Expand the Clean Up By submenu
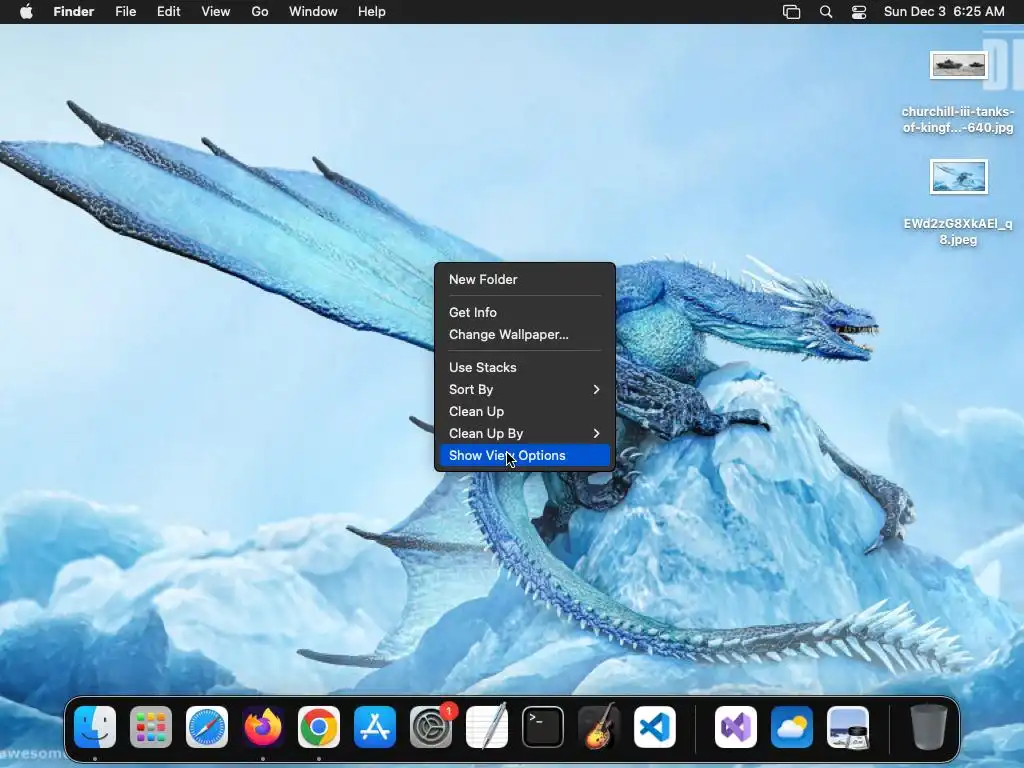Screen dimensions: 1024x768 pyautogui.click(x=525, y=434)
